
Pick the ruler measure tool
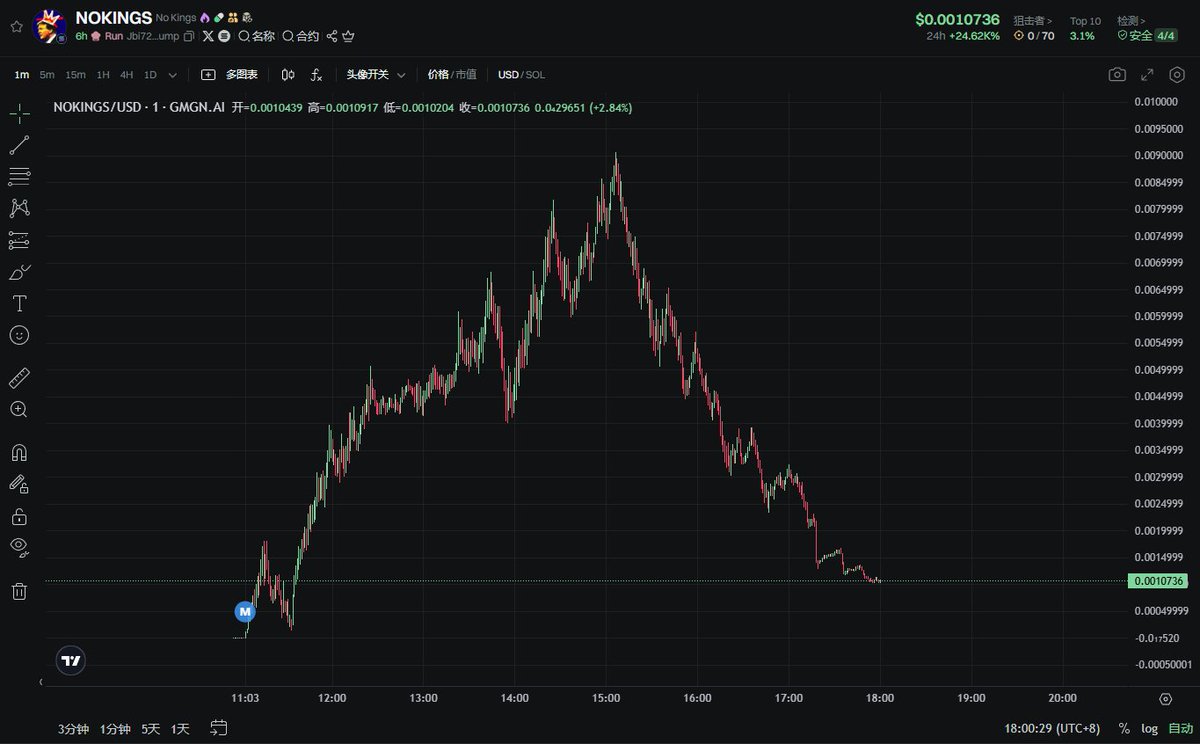(x=19, y=378)
